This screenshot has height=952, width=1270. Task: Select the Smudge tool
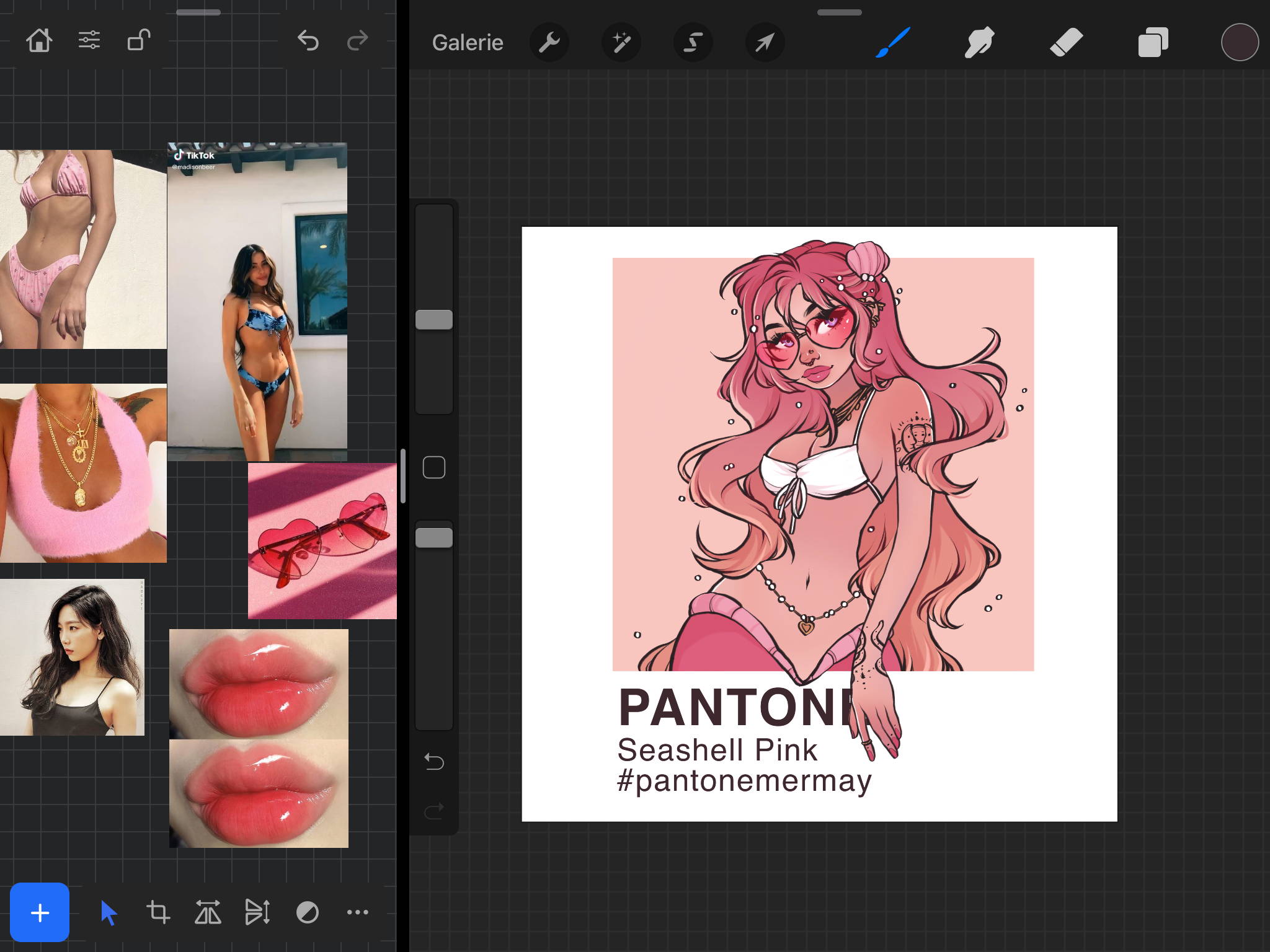(980, 42)
